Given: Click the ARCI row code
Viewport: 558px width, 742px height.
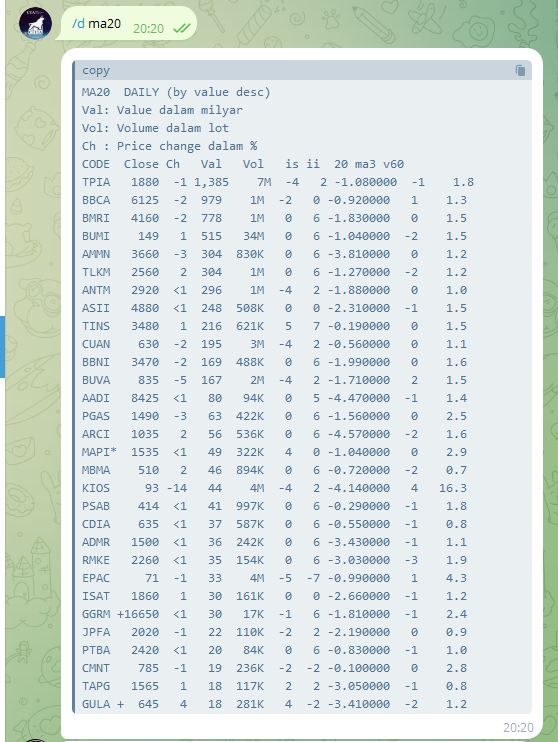Looking at the screenshot, I should click(96, 433).
